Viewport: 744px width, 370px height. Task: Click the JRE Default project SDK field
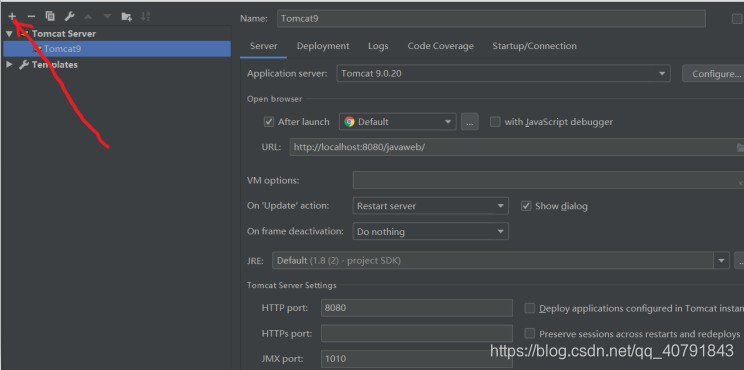493,260
